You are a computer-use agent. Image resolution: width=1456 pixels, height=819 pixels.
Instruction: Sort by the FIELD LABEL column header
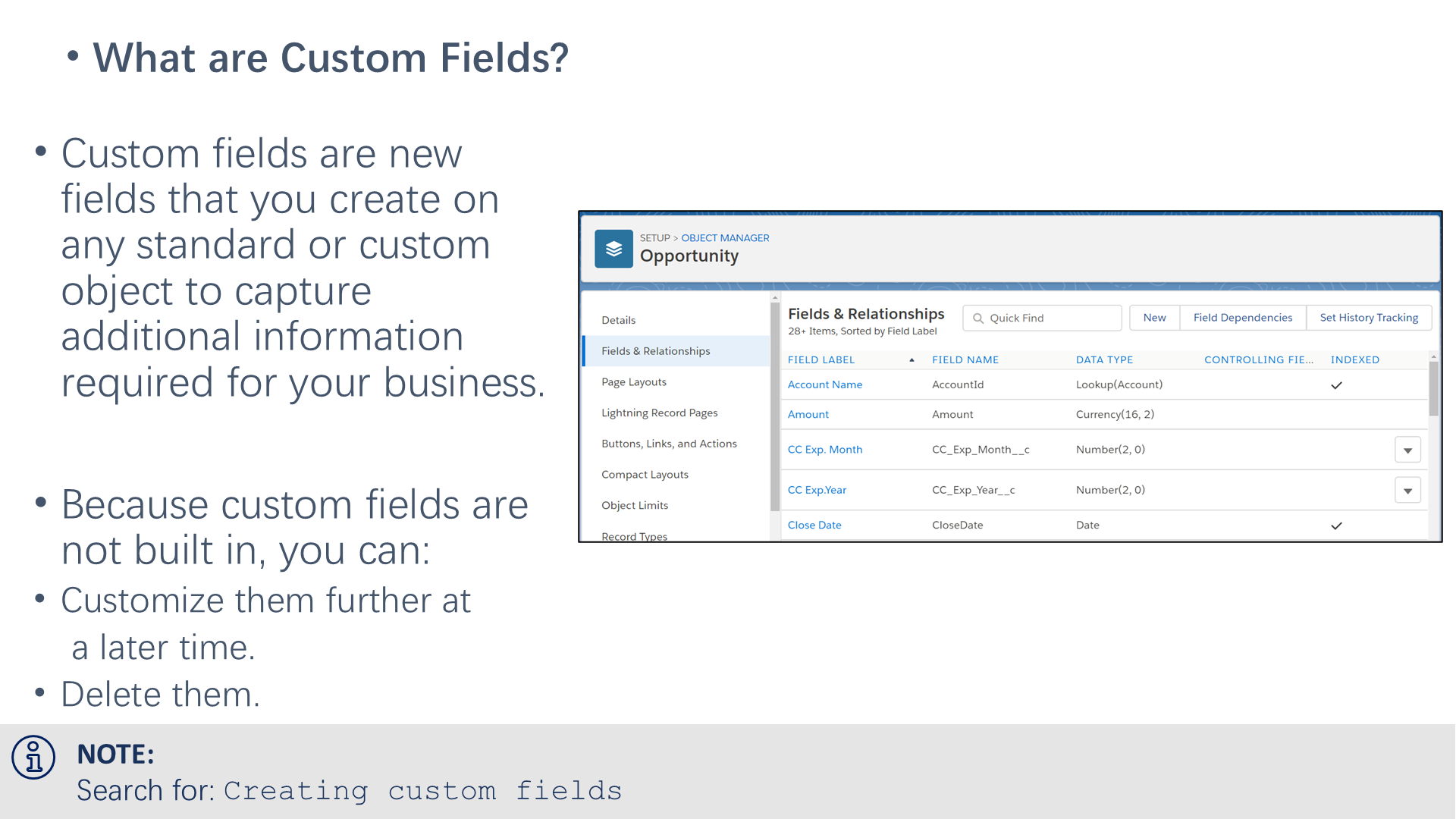pyautogui.click(x=821, y=360)
